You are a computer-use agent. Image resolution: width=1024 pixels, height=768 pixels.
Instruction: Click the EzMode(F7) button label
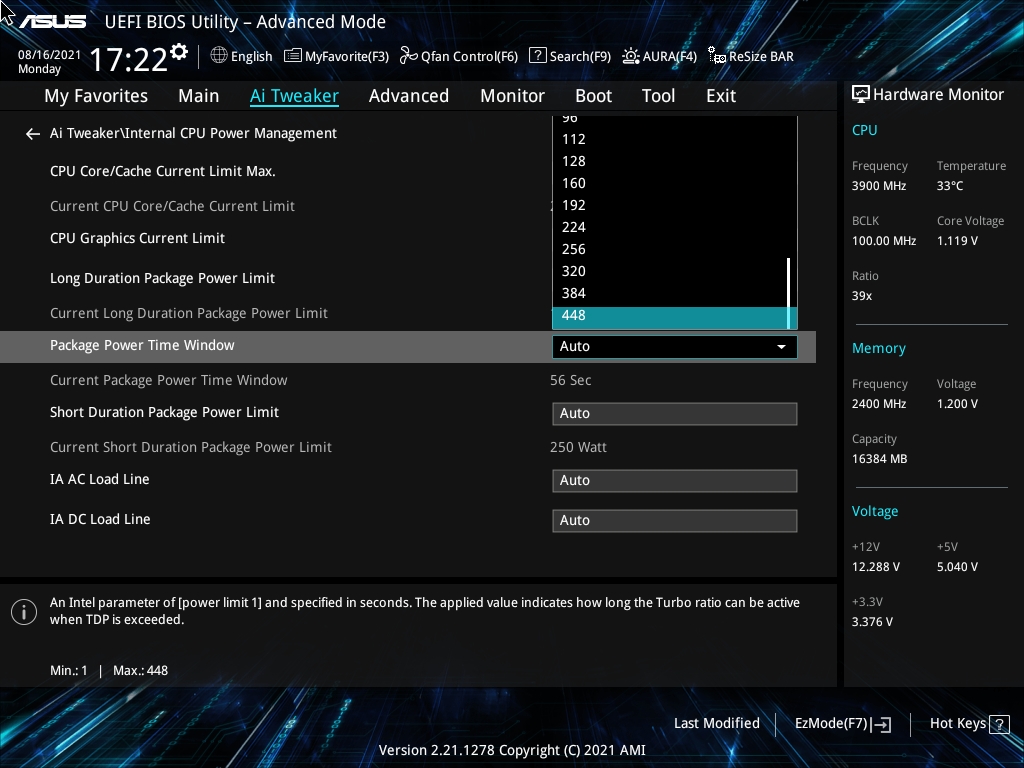(831, 724)
